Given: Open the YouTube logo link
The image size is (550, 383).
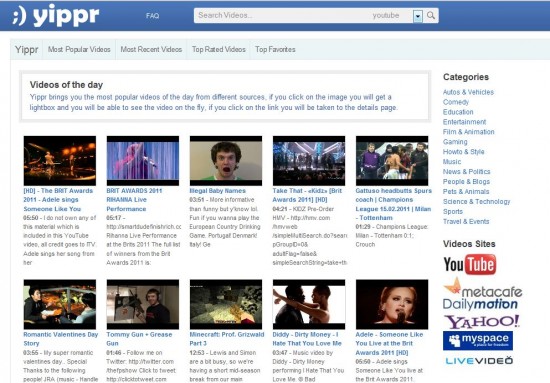Looking at the screenshot, I should 470,264.
